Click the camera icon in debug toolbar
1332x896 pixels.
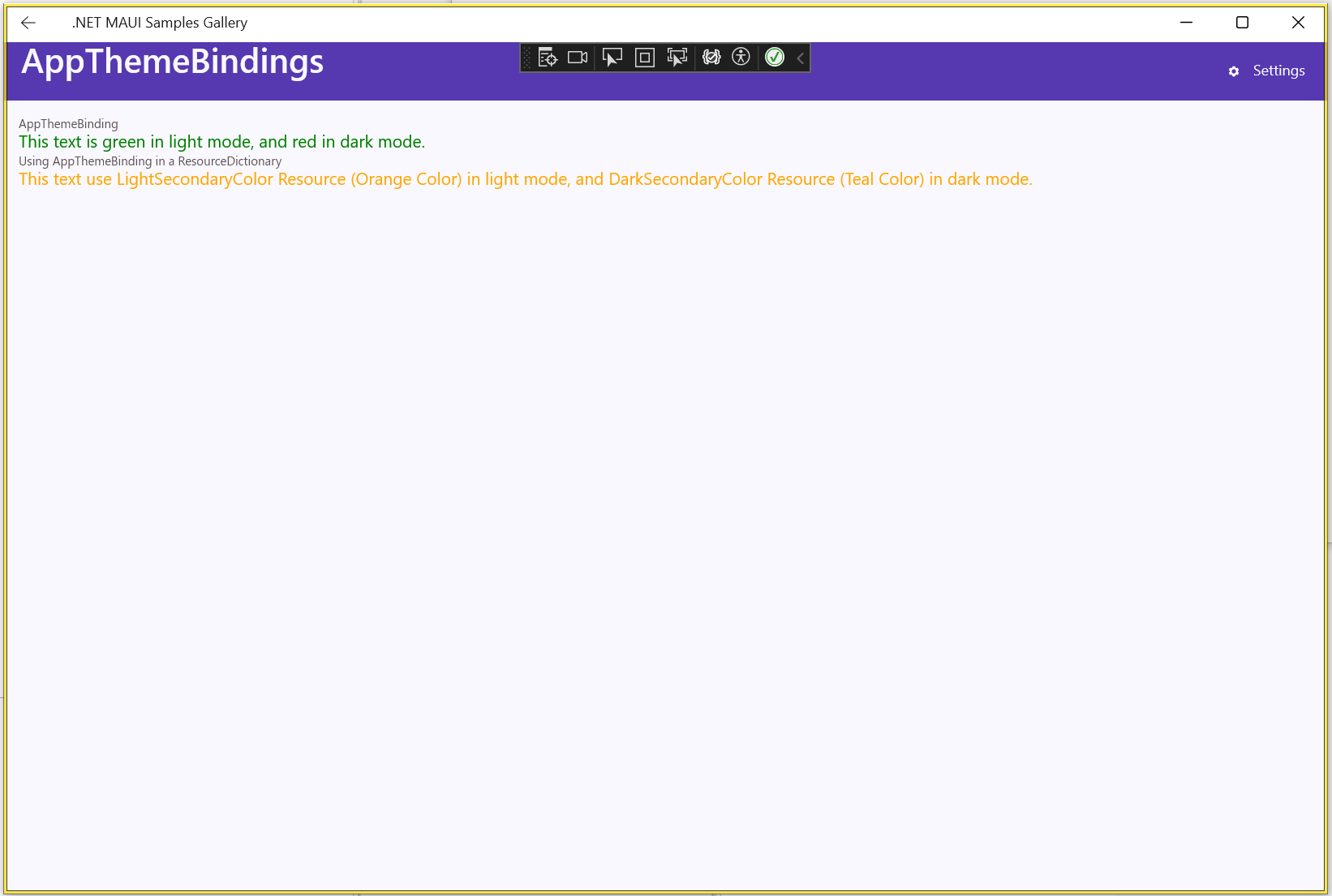578,58
